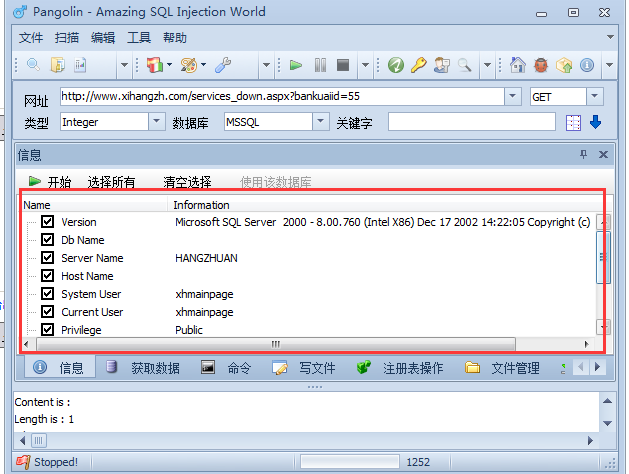Expand the URL address dropdown
The width and height of the screenshot is (629, 474).
point(513,96)
